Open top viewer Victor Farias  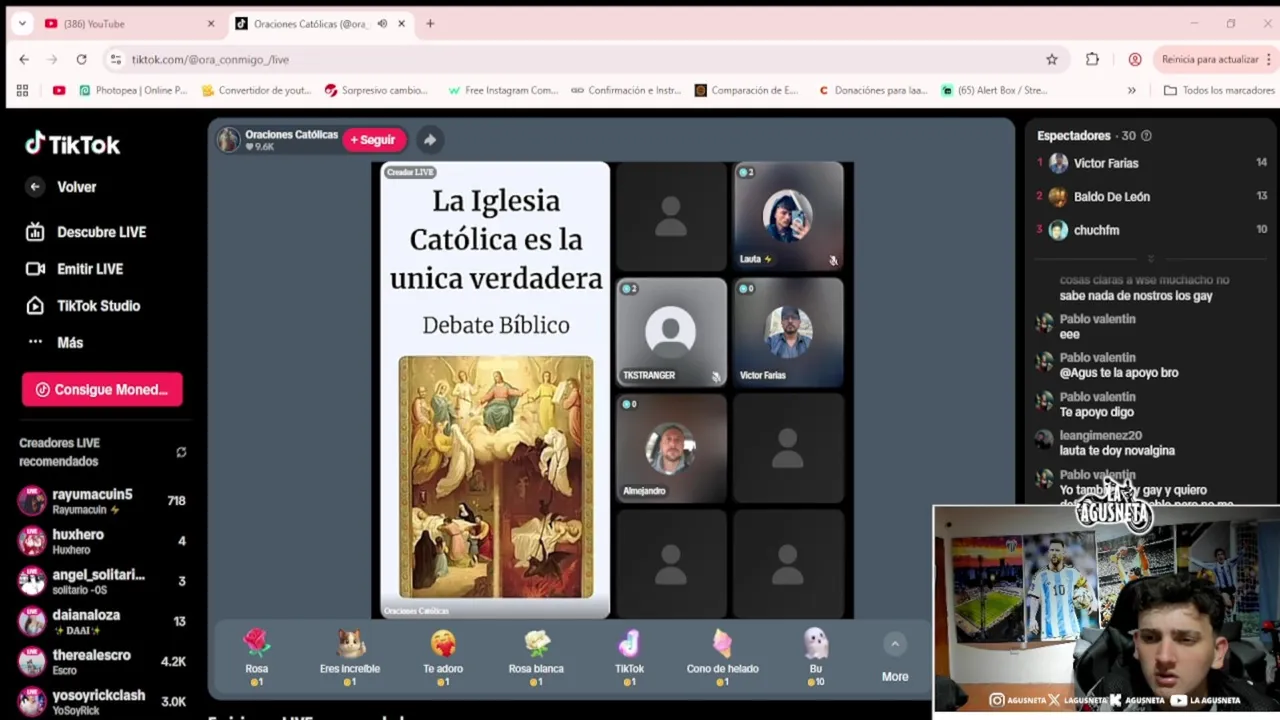pyautogui.click(x=1150, y=163)
